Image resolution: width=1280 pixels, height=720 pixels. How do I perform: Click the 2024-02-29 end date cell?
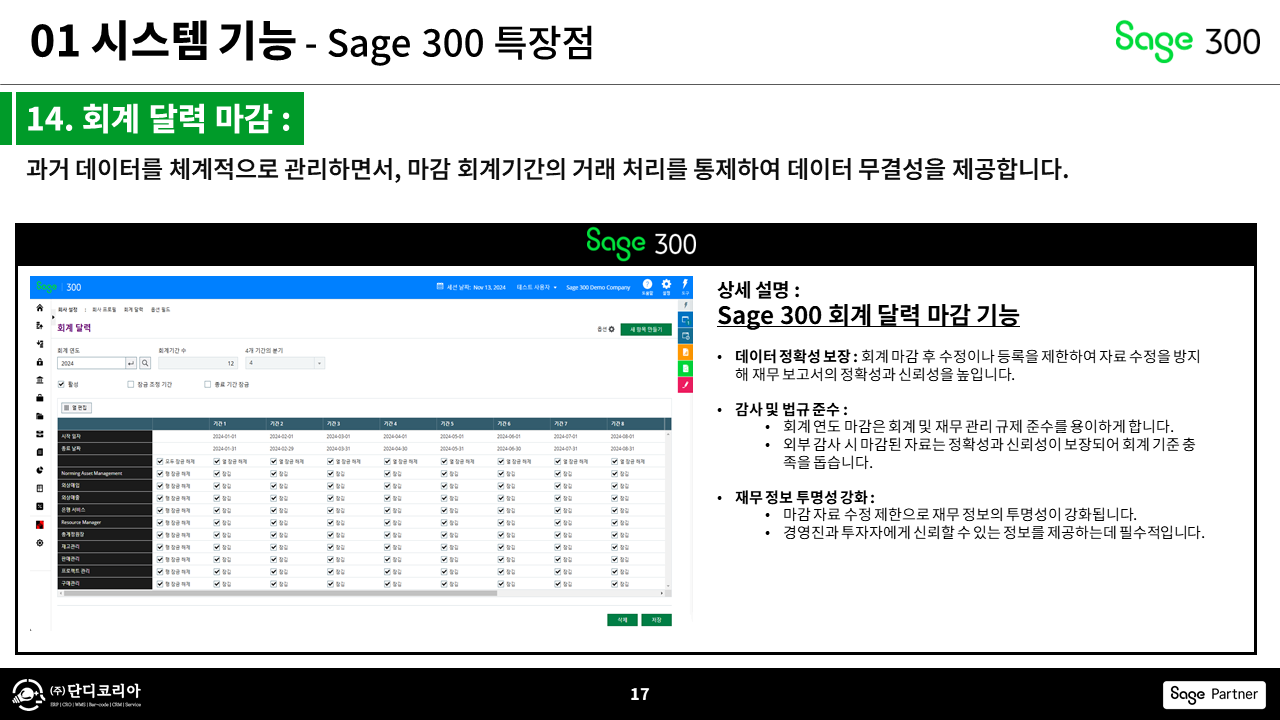coord(294,449)
